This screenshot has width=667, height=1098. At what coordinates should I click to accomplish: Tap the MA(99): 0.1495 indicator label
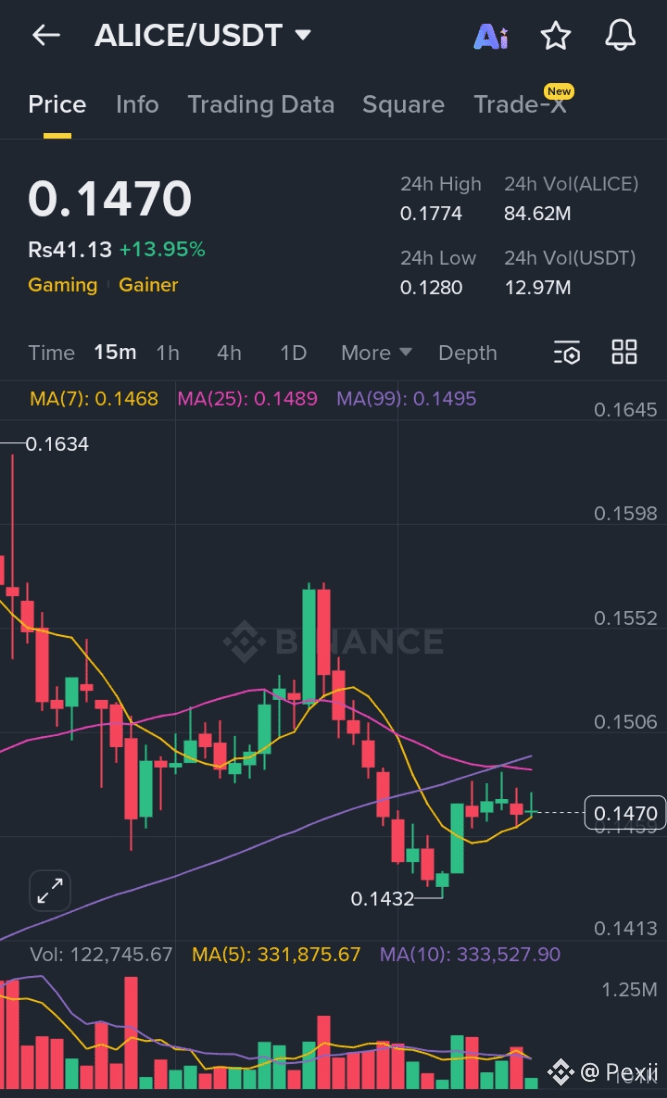(x=406, y=398)
